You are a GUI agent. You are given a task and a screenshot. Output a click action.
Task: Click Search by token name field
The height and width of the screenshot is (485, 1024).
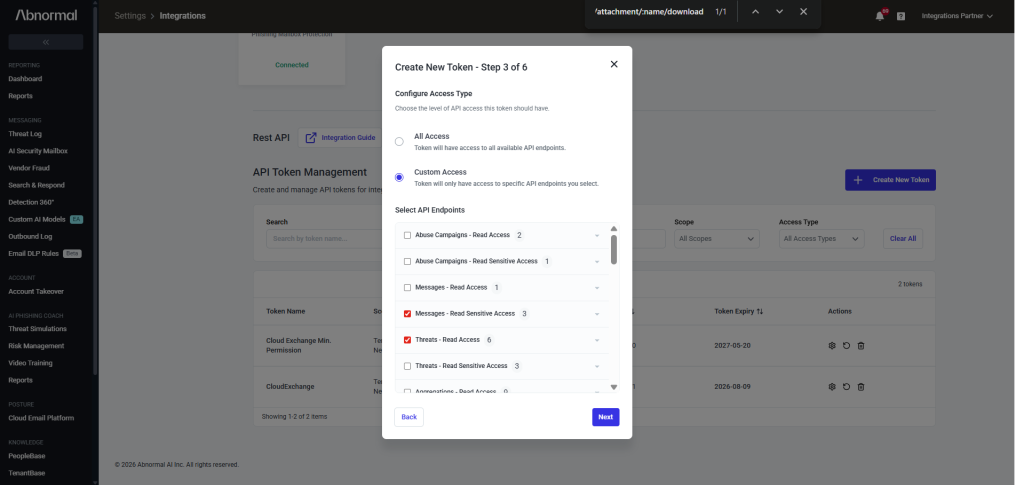tap(323, 239)
